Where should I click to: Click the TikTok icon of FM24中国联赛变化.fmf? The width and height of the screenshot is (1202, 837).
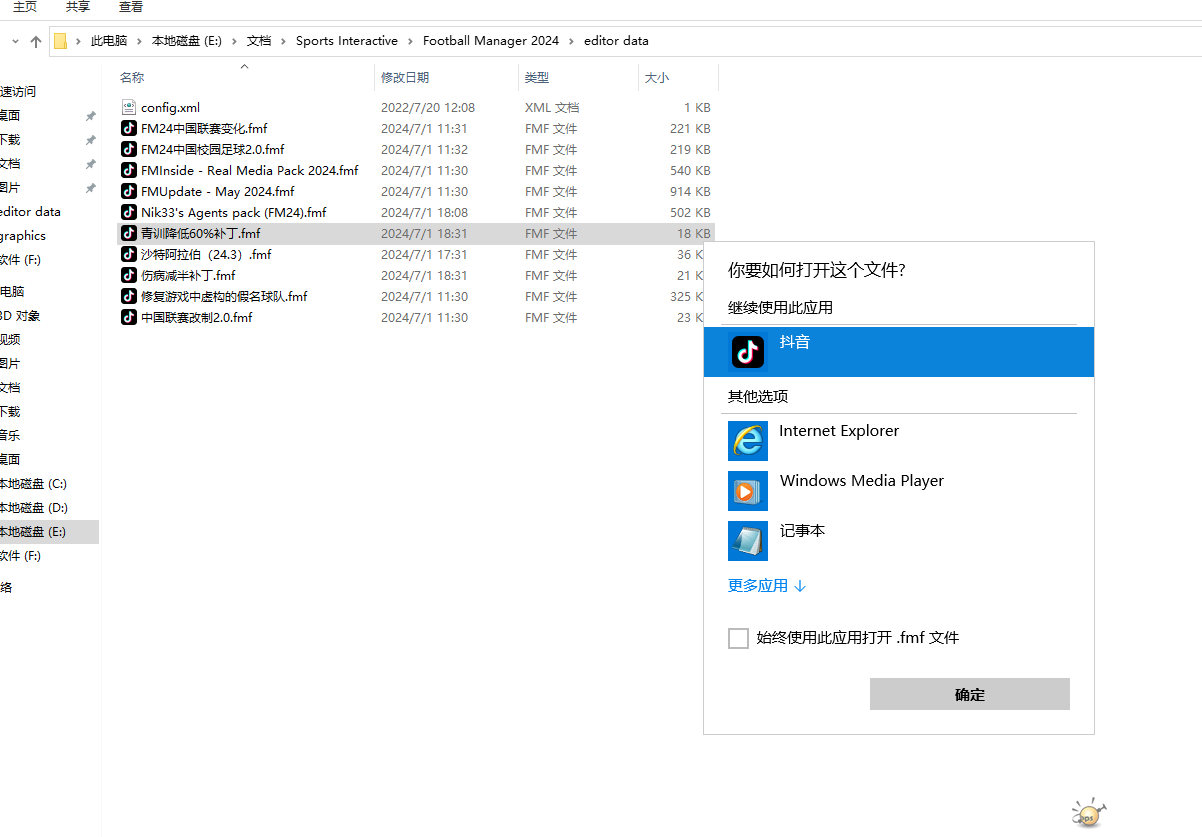[128, 128]
